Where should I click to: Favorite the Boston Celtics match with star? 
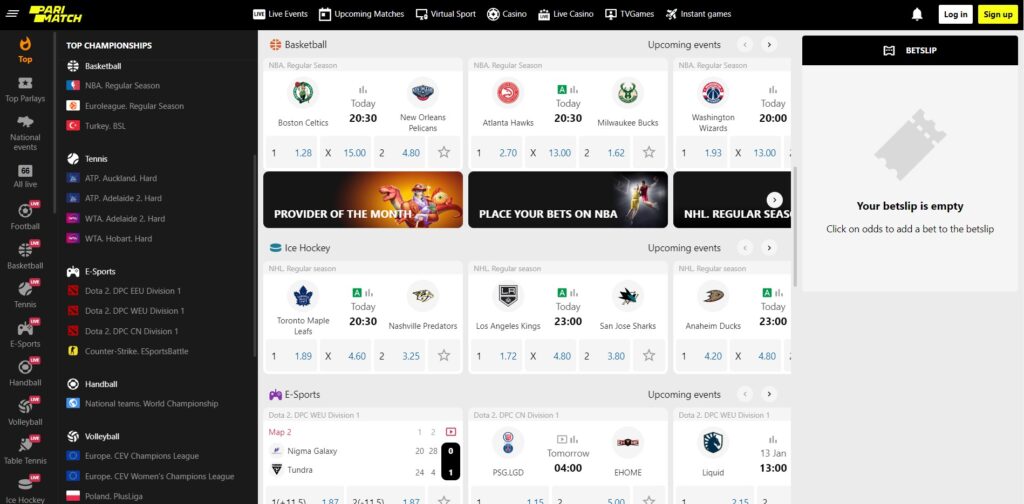[444, 152]
